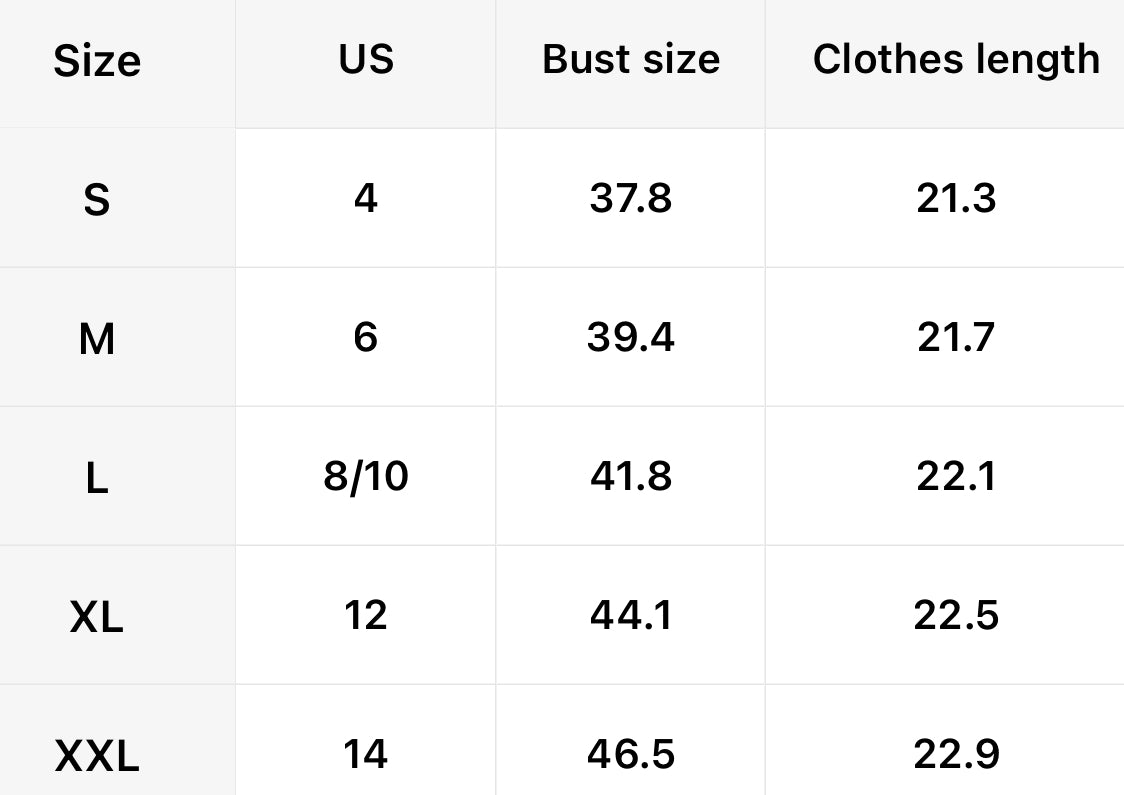Click the 22.1 clothes length value
Viewport: 1124px width, 795px height.
click(x=956, y=476)
